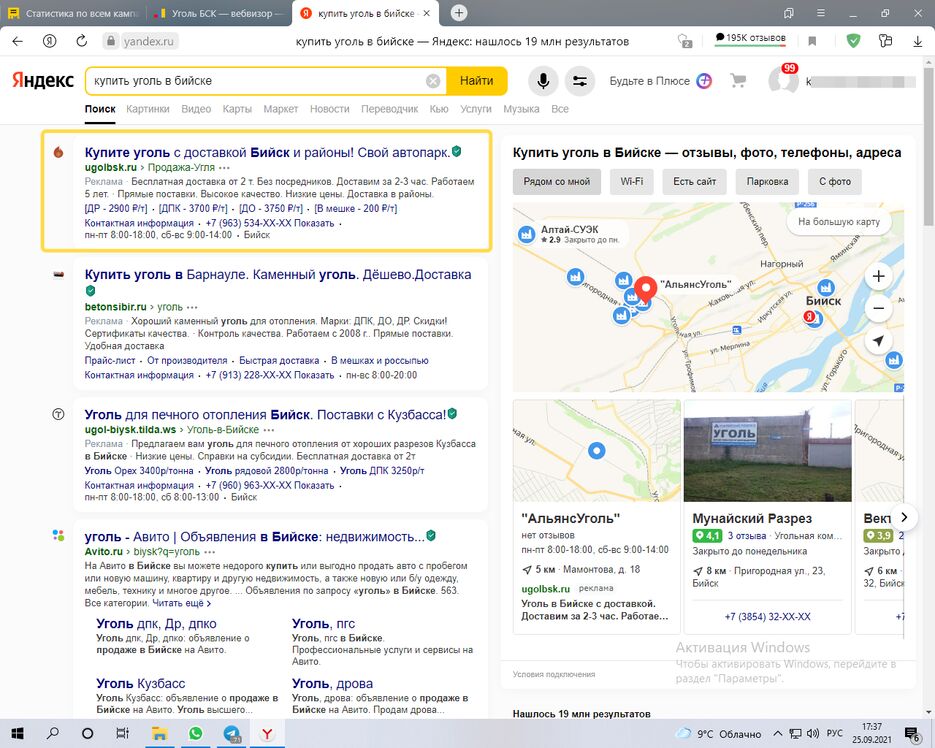Go back using the browser back arrow
Viewport: 935px width, 748px height.
click(x=18, y=41)
